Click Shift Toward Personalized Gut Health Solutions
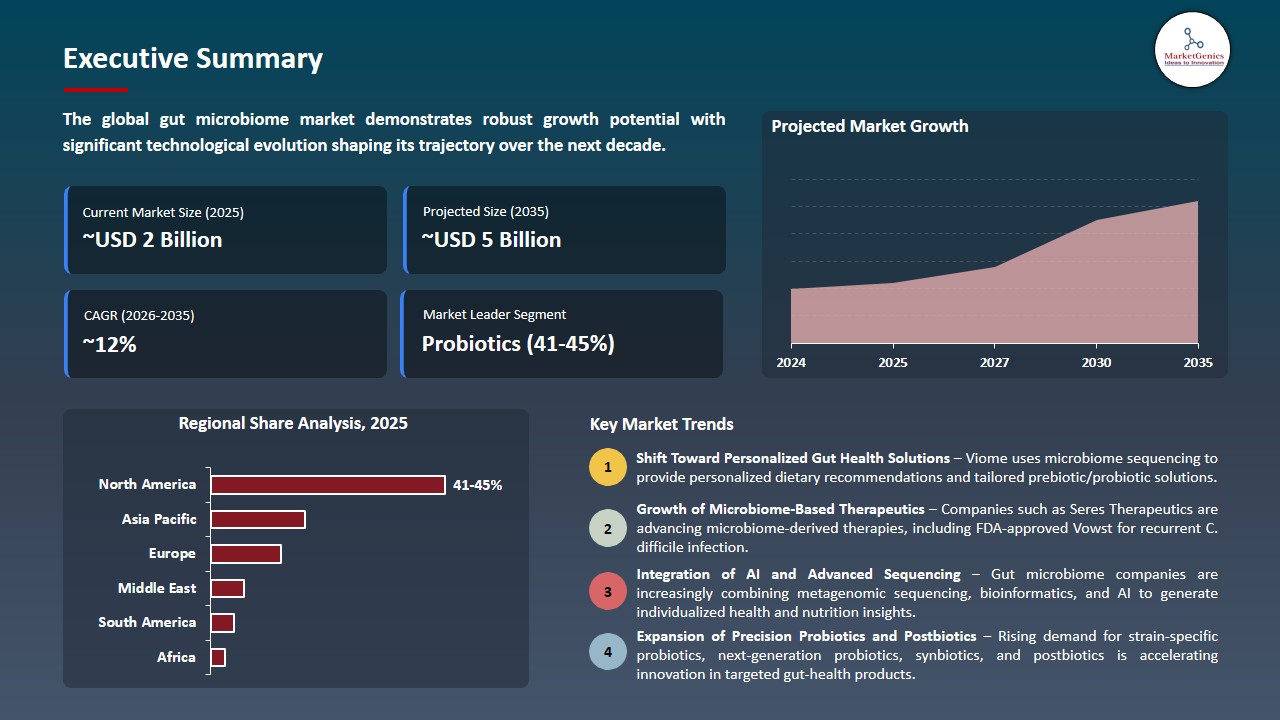 pos(793,458)
